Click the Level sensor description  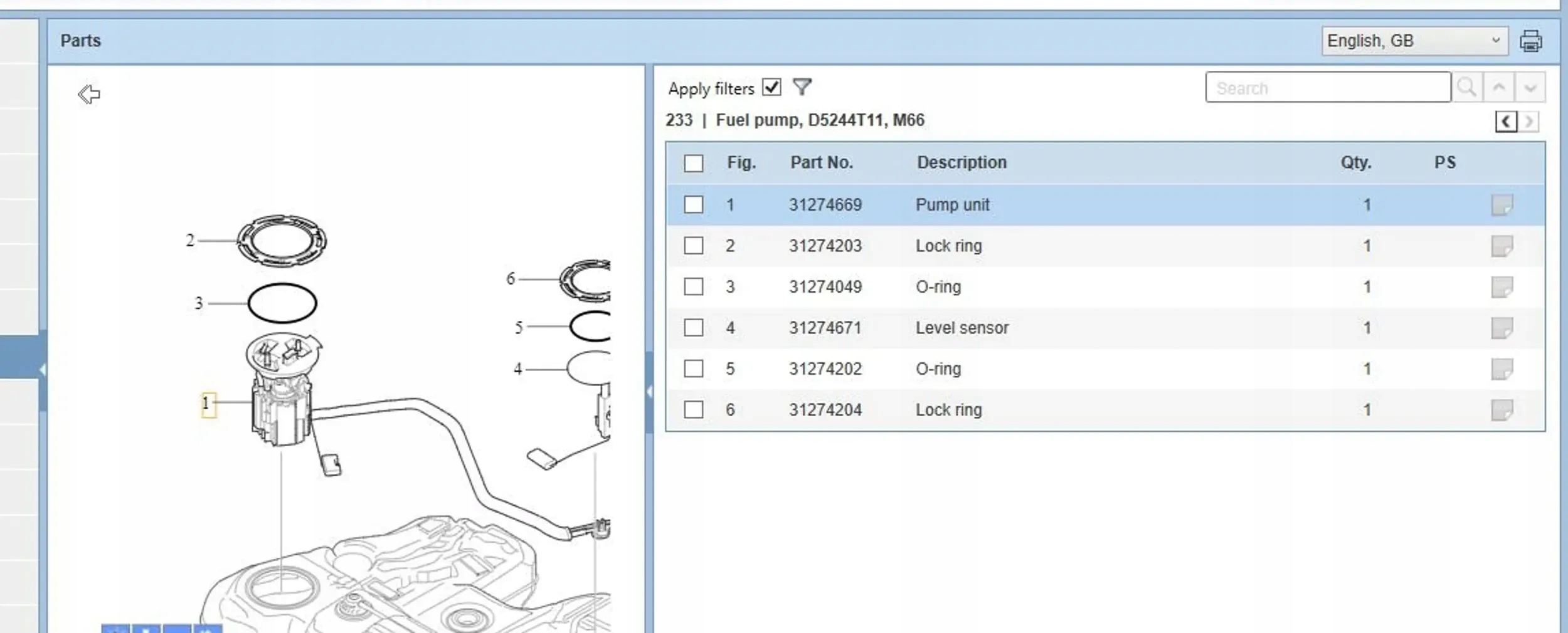click(962, 328)
